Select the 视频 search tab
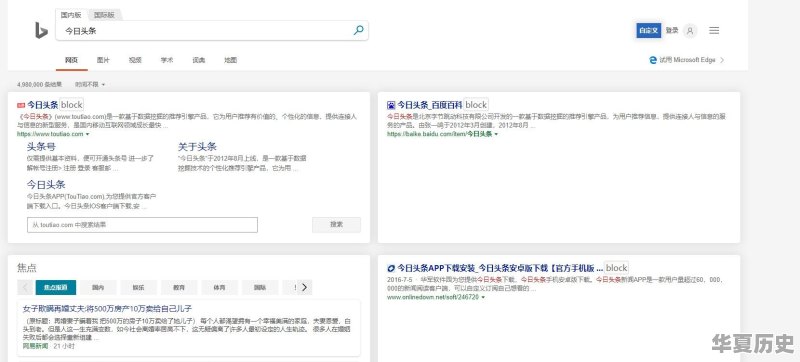800x362 pixels. click(135, 60)
